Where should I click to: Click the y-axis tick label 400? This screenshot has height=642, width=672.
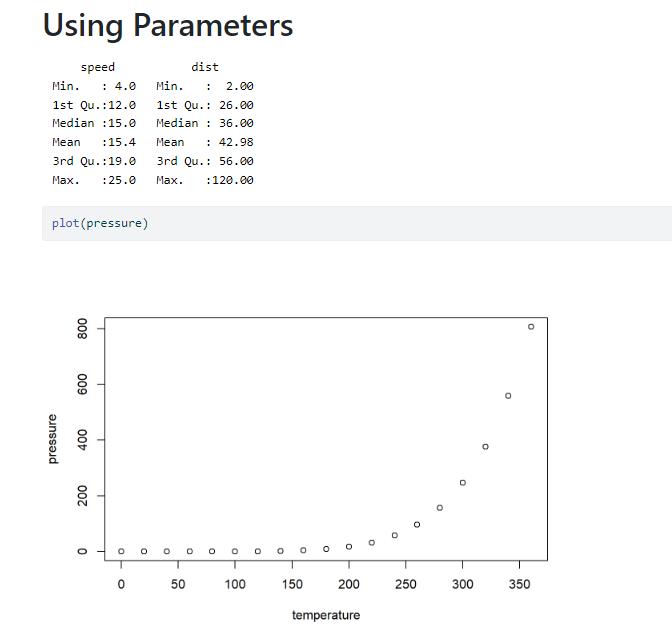click(83, 440)
